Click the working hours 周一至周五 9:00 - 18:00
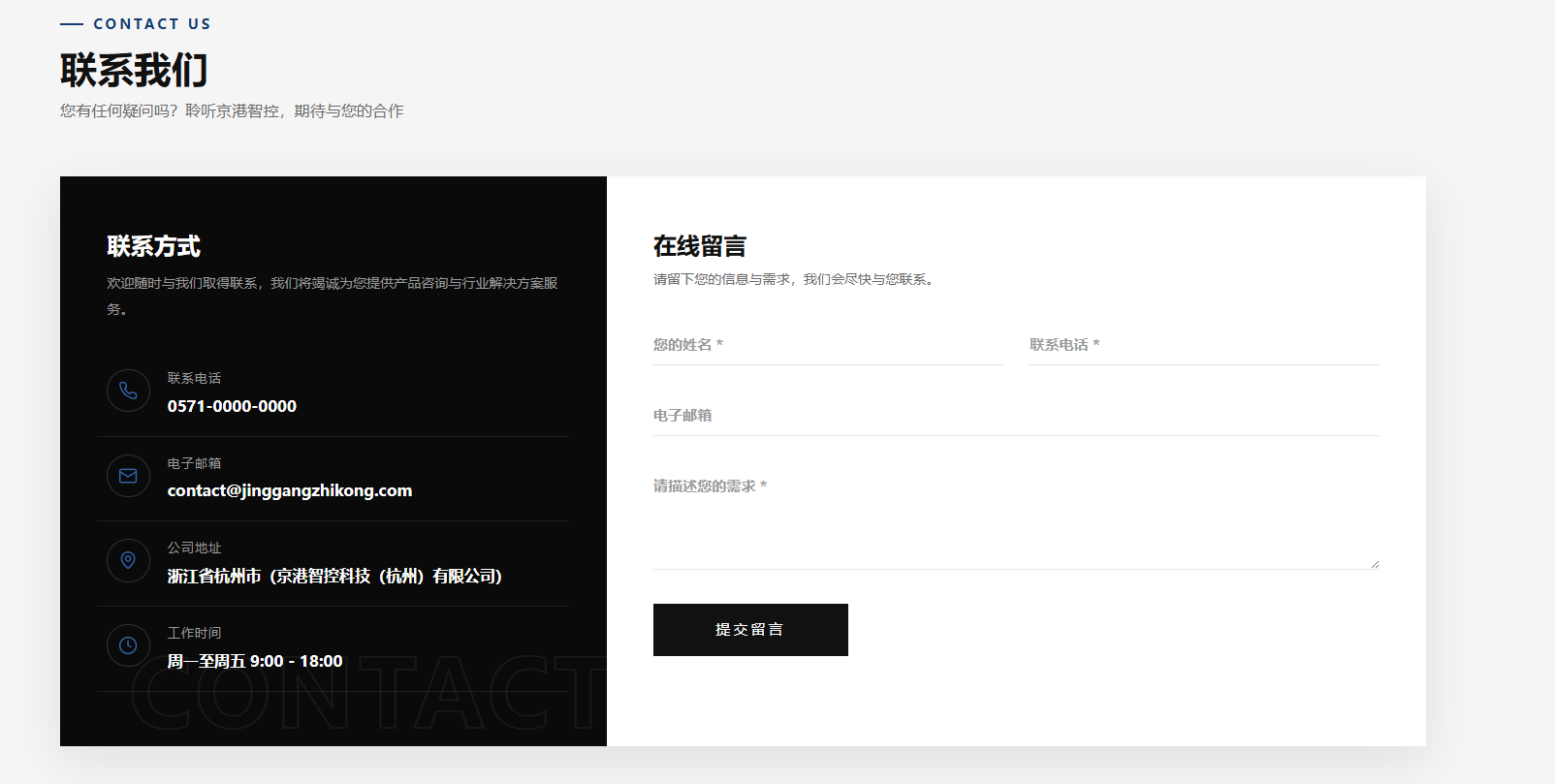1555x784 pixels. [x=255, y=661]
